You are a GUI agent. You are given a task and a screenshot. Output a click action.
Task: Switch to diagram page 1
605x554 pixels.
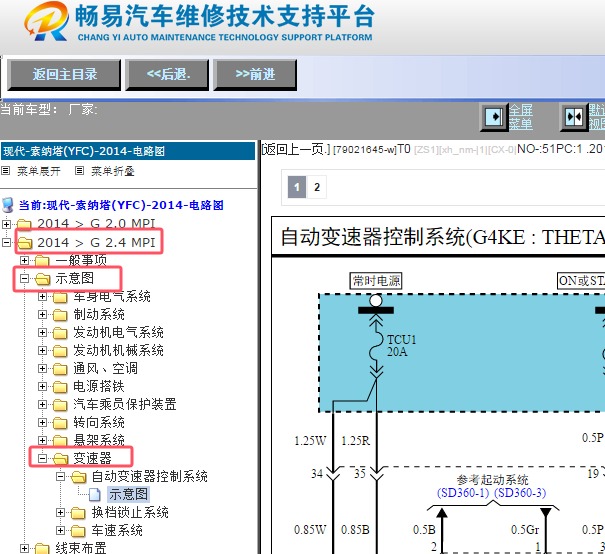click(297, 187)
